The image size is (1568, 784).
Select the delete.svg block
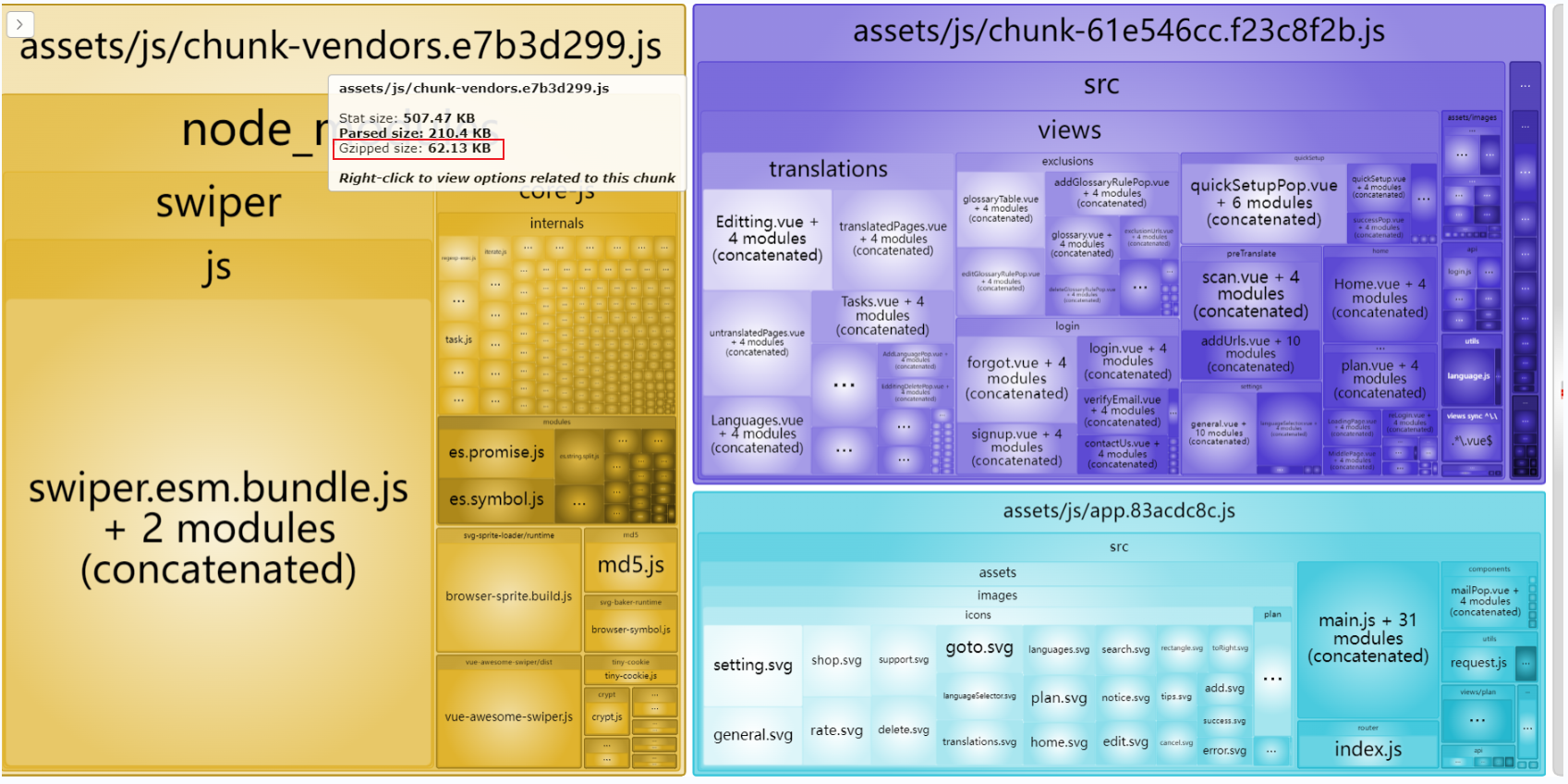pyautogui.click(x=904, y=730)
